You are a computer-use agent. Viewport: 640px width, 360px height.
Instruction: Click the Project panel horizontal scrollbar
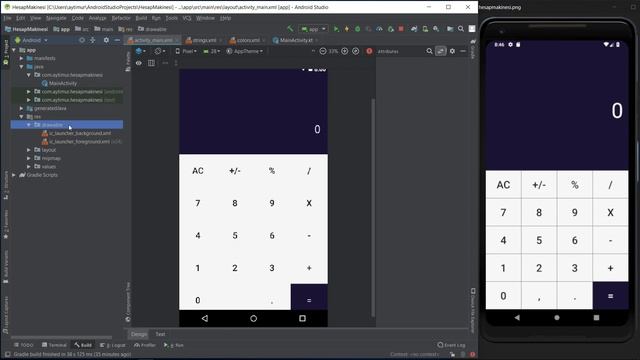point(62,337)
